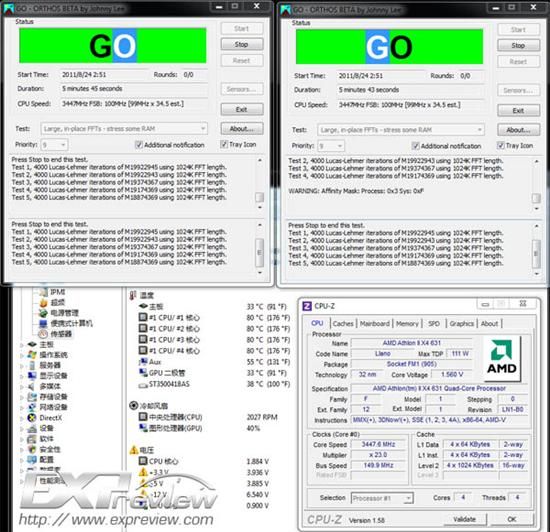The width and height of the screenshot is (550, 532).
Task: Expand 存储设备 node arrow in sidebar tree
Action: point(22,397)
